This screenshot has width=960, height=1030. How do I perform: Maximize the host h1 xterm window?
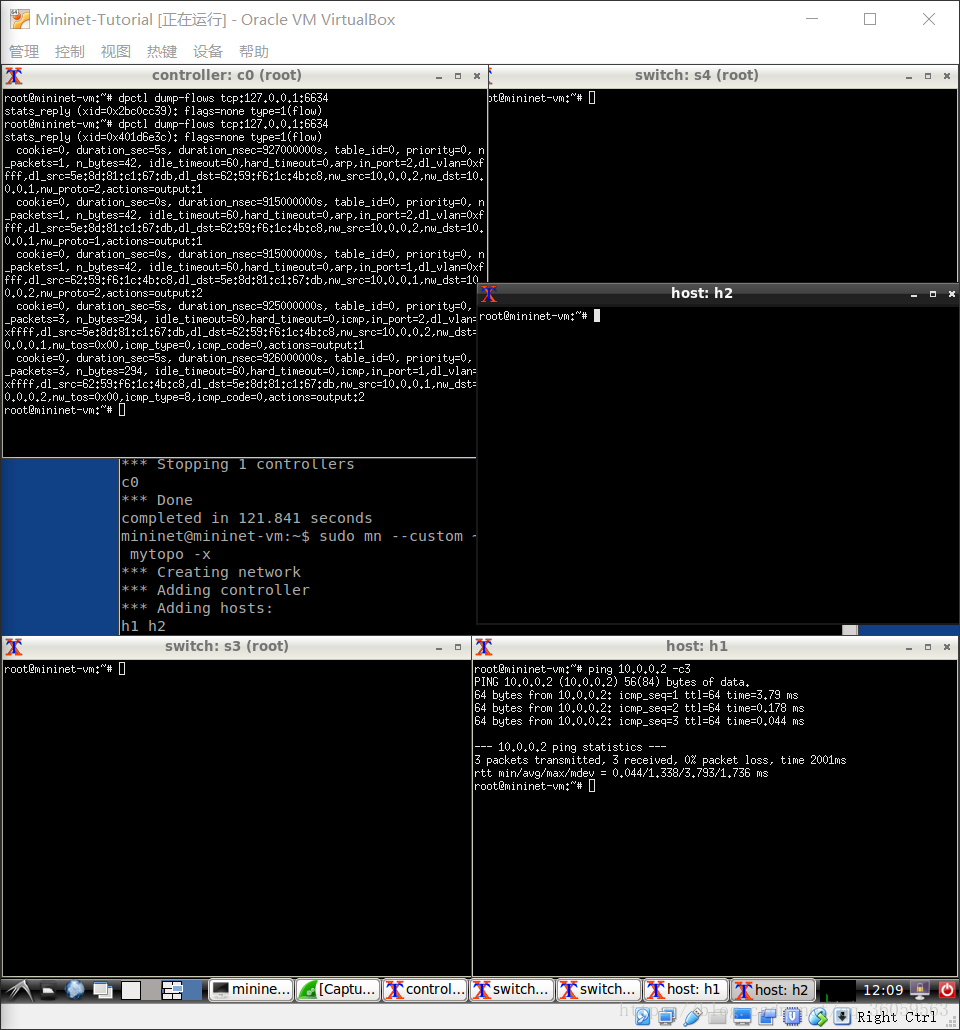(x=928, y=647)
